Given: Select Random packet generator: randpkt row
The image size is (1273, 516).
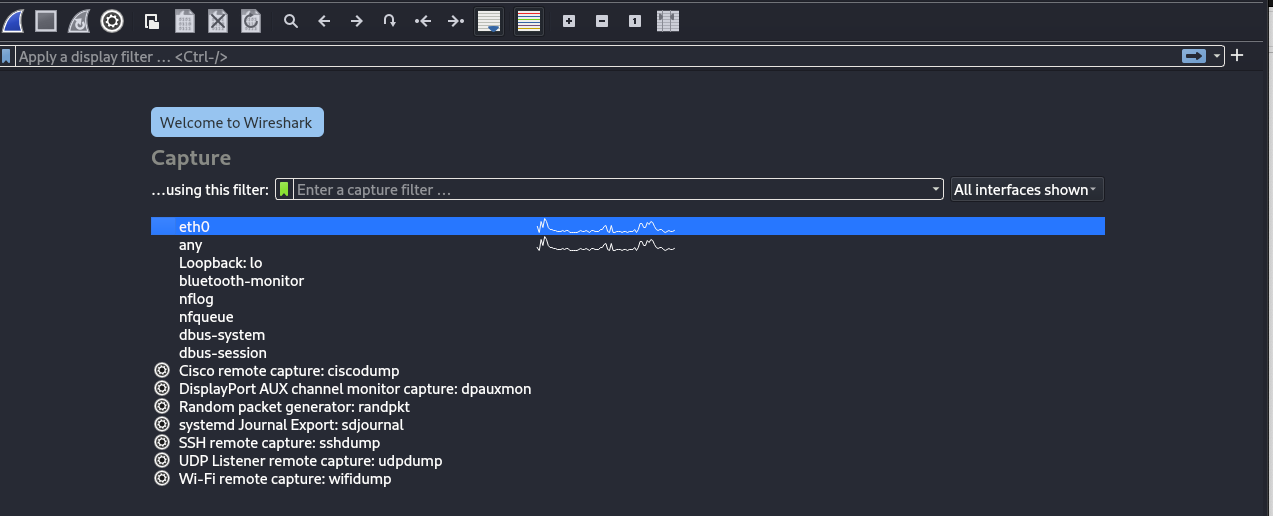Looking at the screenshot, I should pyautogui.click(x=628, y=407).
